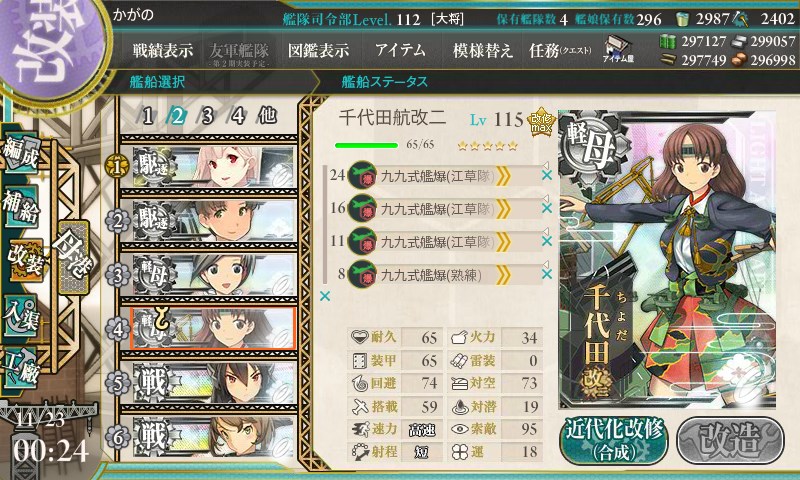
Task: Switch to fleet tab 3
Action: coord(207,116)
